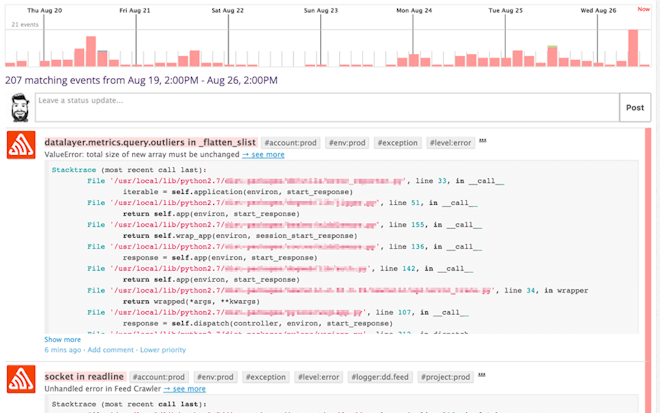Image resolution: width=660 pixels, height=413 pixels.
Task: Click 'Lower priority' under first event
Action: click(163, 350)
